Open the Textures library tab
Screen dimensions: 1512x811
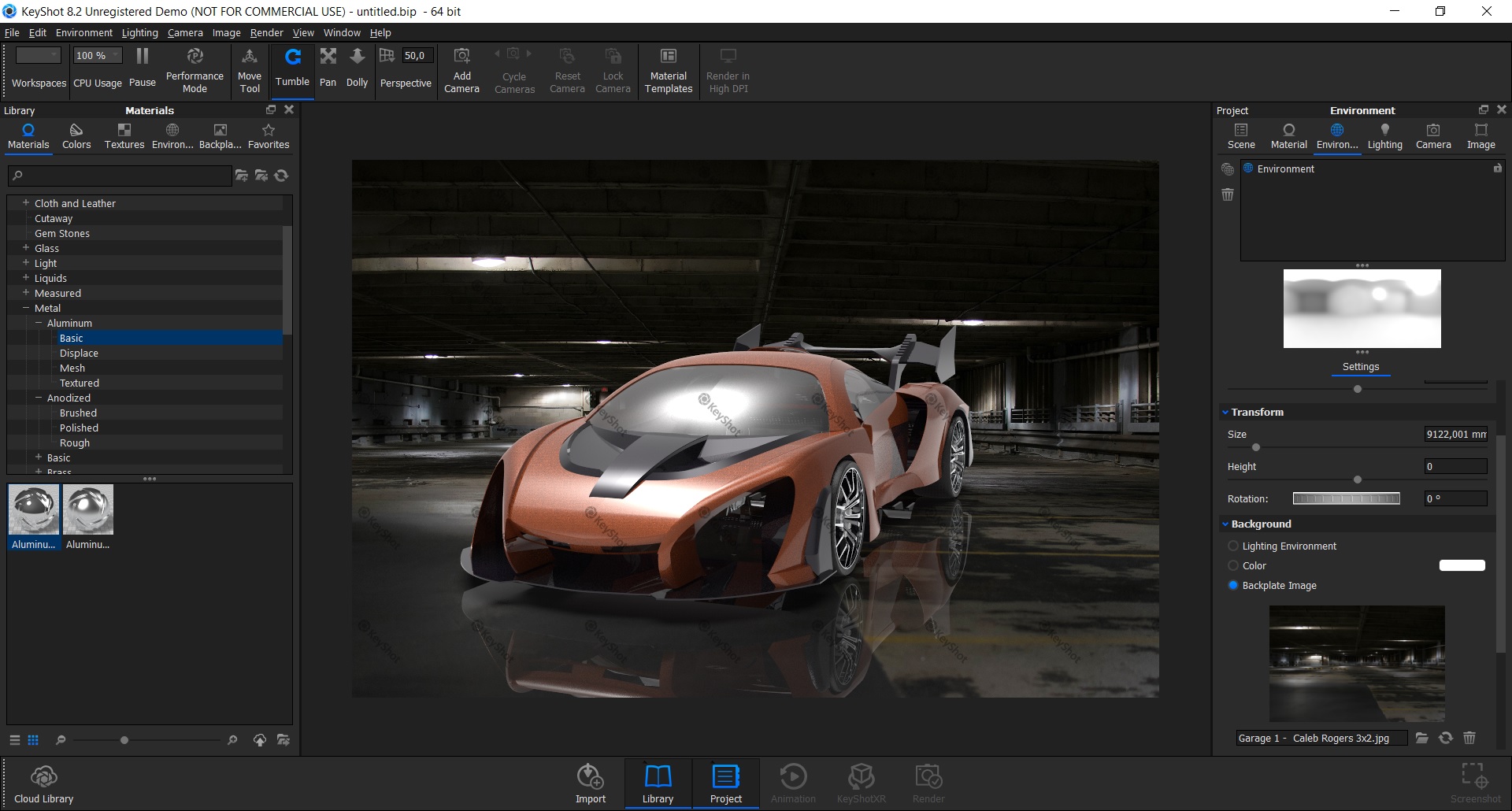coord(124,136)
